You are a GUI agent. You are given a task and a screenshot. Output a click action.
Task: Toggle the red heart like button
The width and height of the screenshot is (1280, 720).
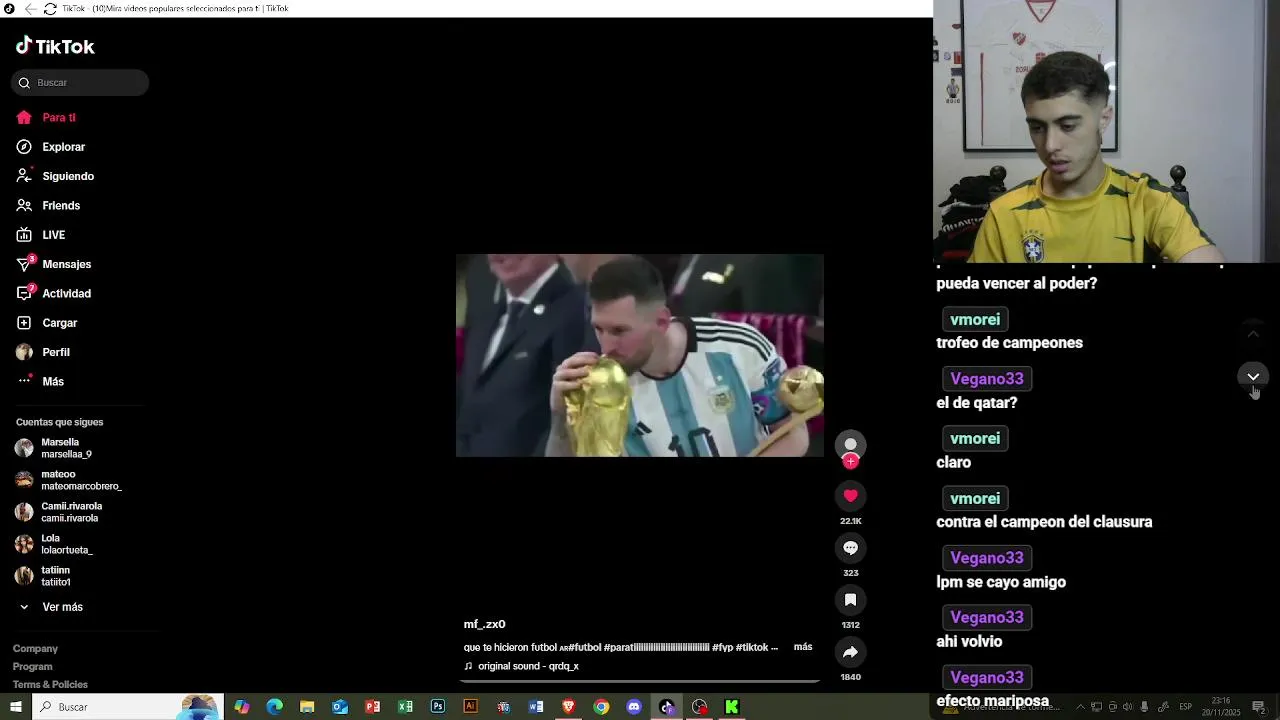click(x=850, y=496)
